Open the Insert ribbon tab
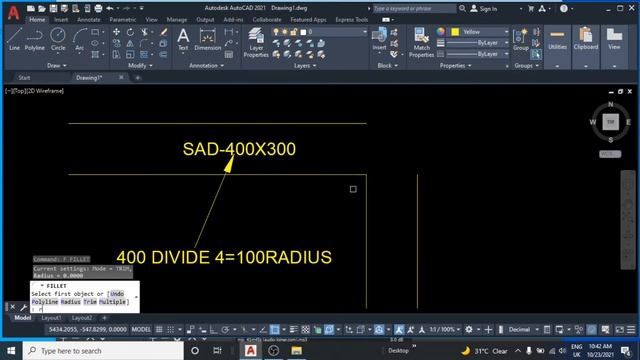Screen dimensions: 640x360 coord(61,20)
